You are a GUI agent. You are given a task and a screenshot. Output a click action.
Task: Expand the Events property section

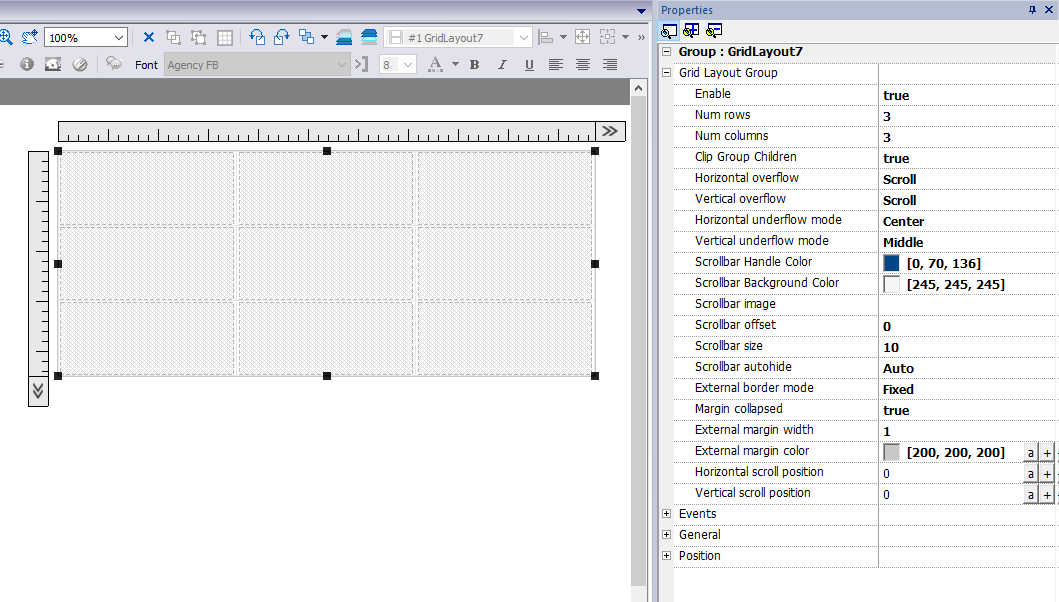coord(667,514)
